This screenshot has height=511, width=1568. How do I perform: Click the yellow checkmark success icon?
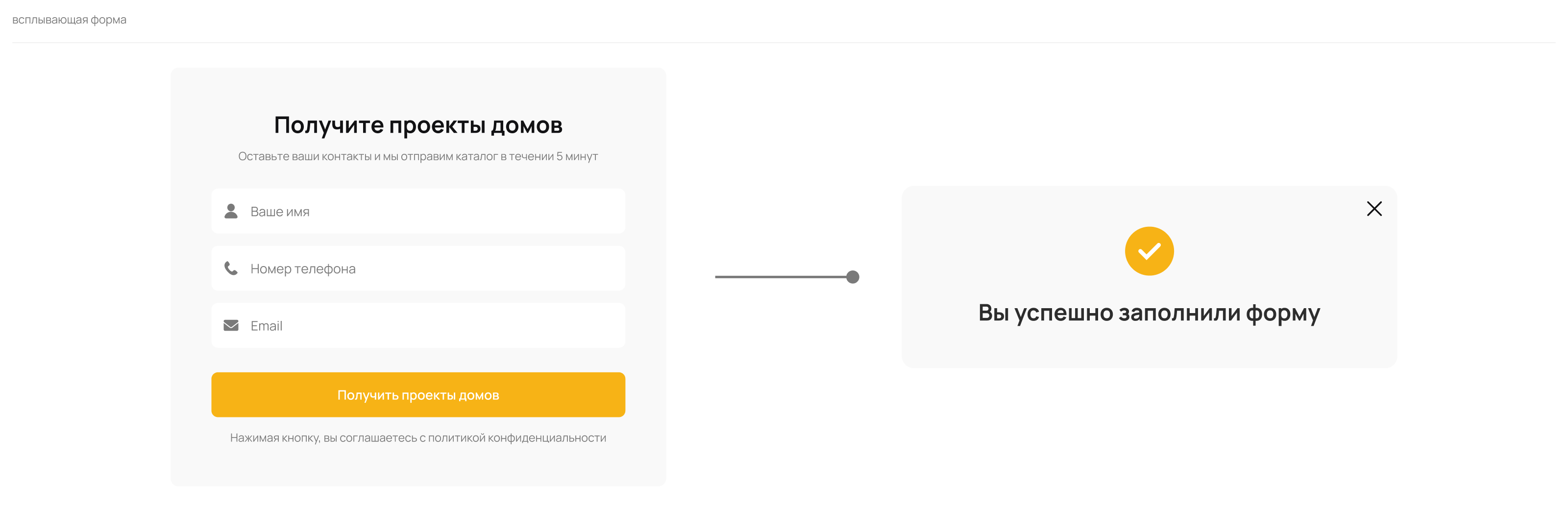[x=1149, y=251]
